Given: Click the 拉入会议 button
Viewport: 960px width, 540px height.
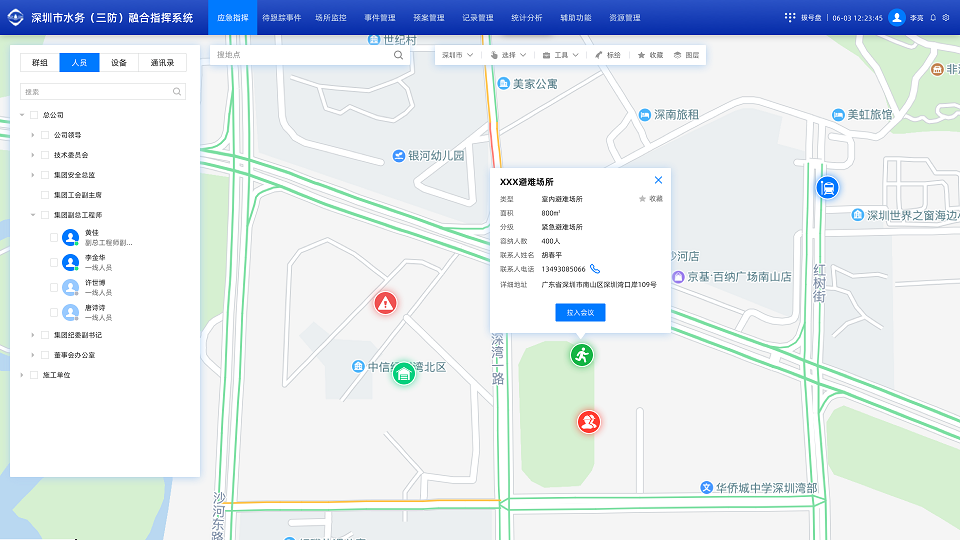Looking at the screenshot, I should point(580,312).
